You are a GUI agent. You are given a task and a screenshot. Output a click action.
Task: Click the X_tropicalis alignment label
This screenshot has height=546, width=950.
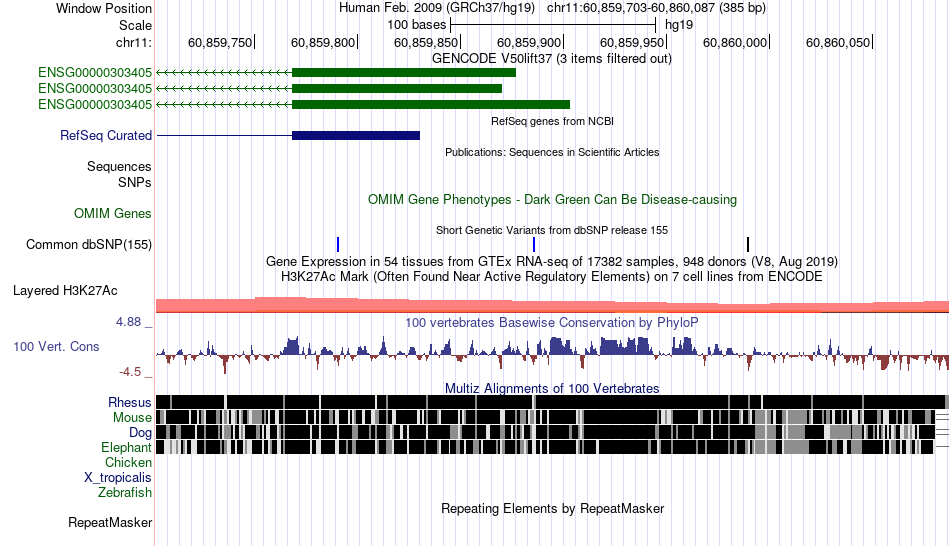click(118, 478)
